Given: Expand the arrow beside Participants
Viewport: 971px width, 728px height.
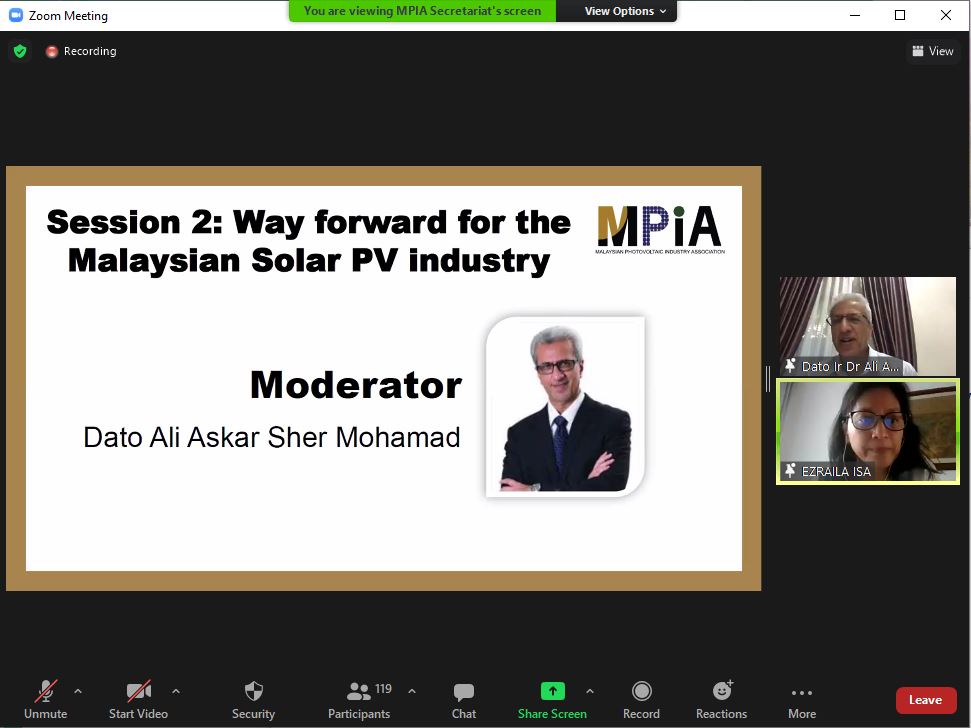Looking at the screenshot, I should coord(412,691).
